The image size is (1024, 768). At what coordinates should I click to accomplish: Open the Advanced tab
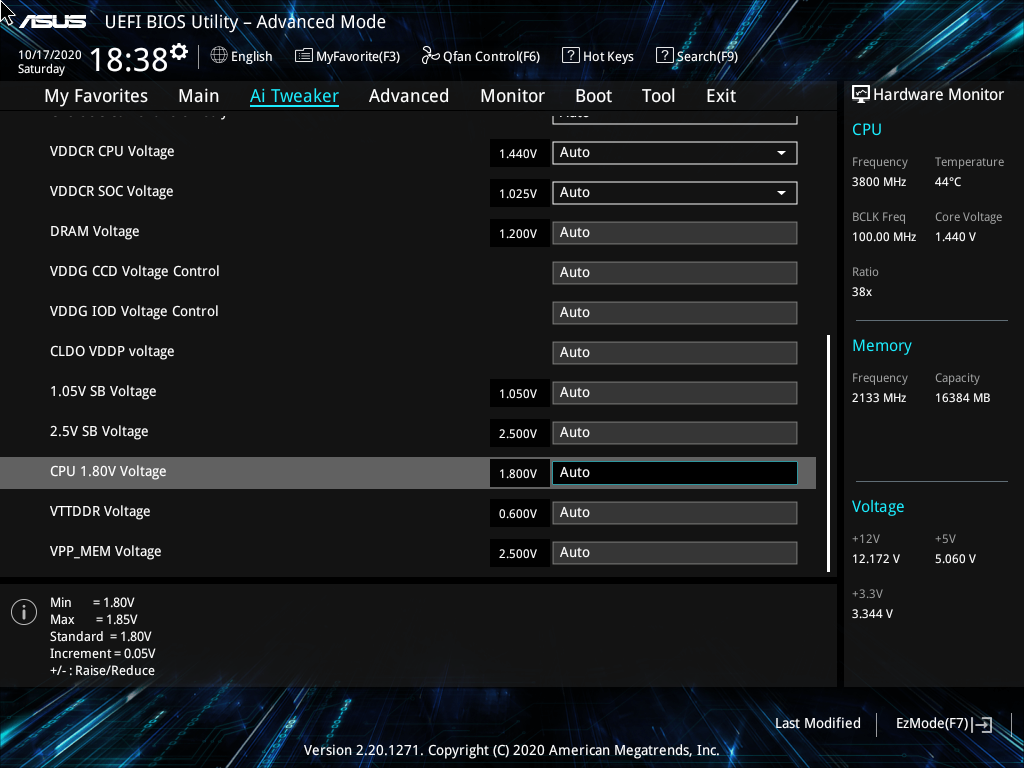pos(409,96)
